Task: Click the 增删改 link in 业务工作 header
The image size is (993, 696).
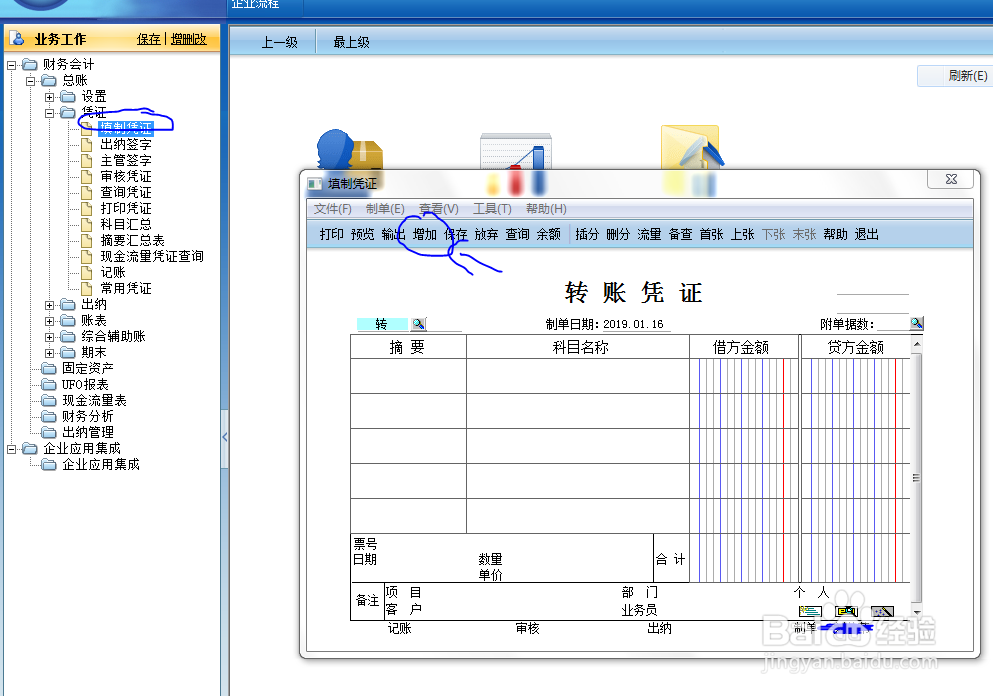Action: pos(189,39)
